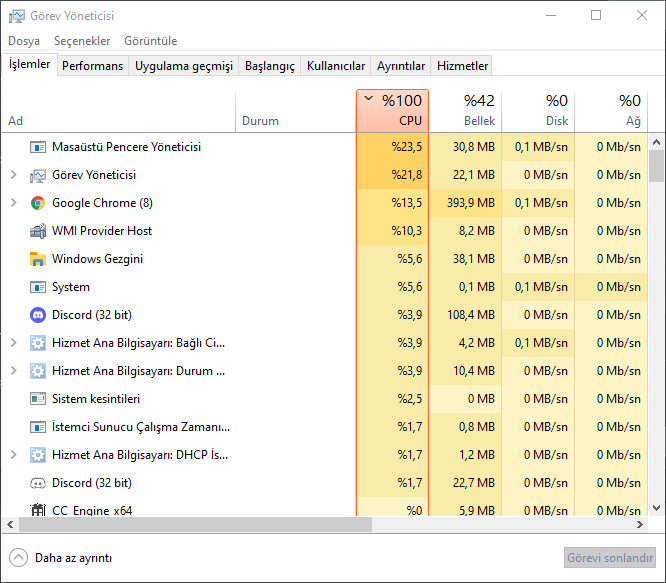666x583 pixels.
Task: Open the Dosya menu
Action: point(24,41)
